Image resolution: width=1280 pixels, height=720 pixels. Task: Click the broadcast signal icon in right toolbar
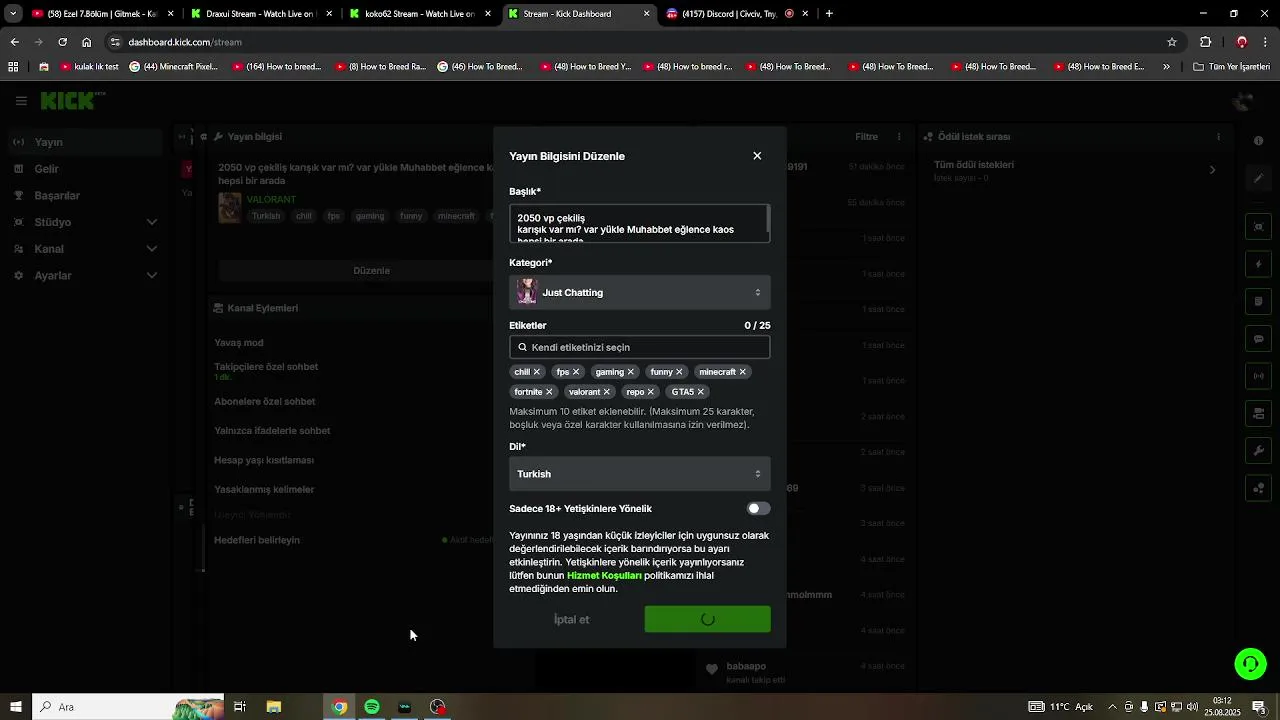[x=1259, y=376]
